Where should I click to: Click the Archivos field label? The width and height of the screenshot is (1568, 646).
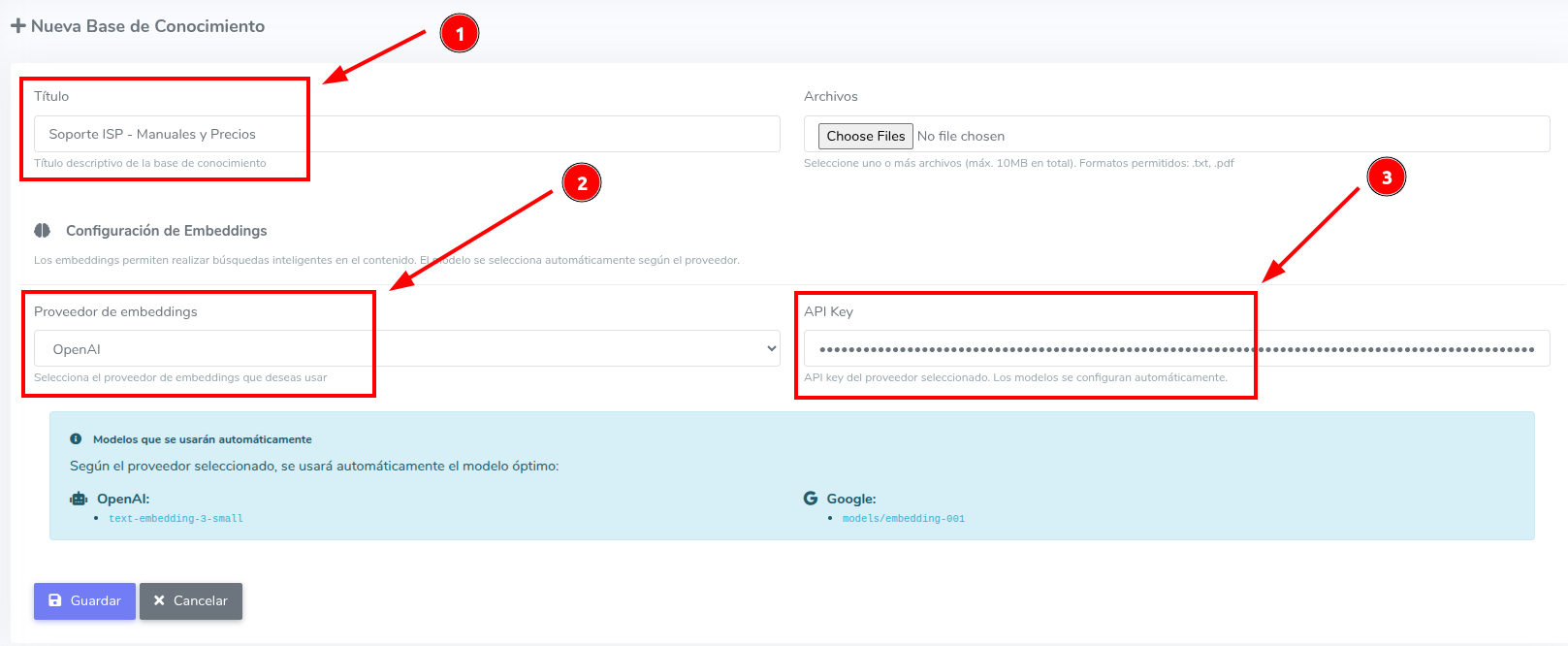point(830,96)
